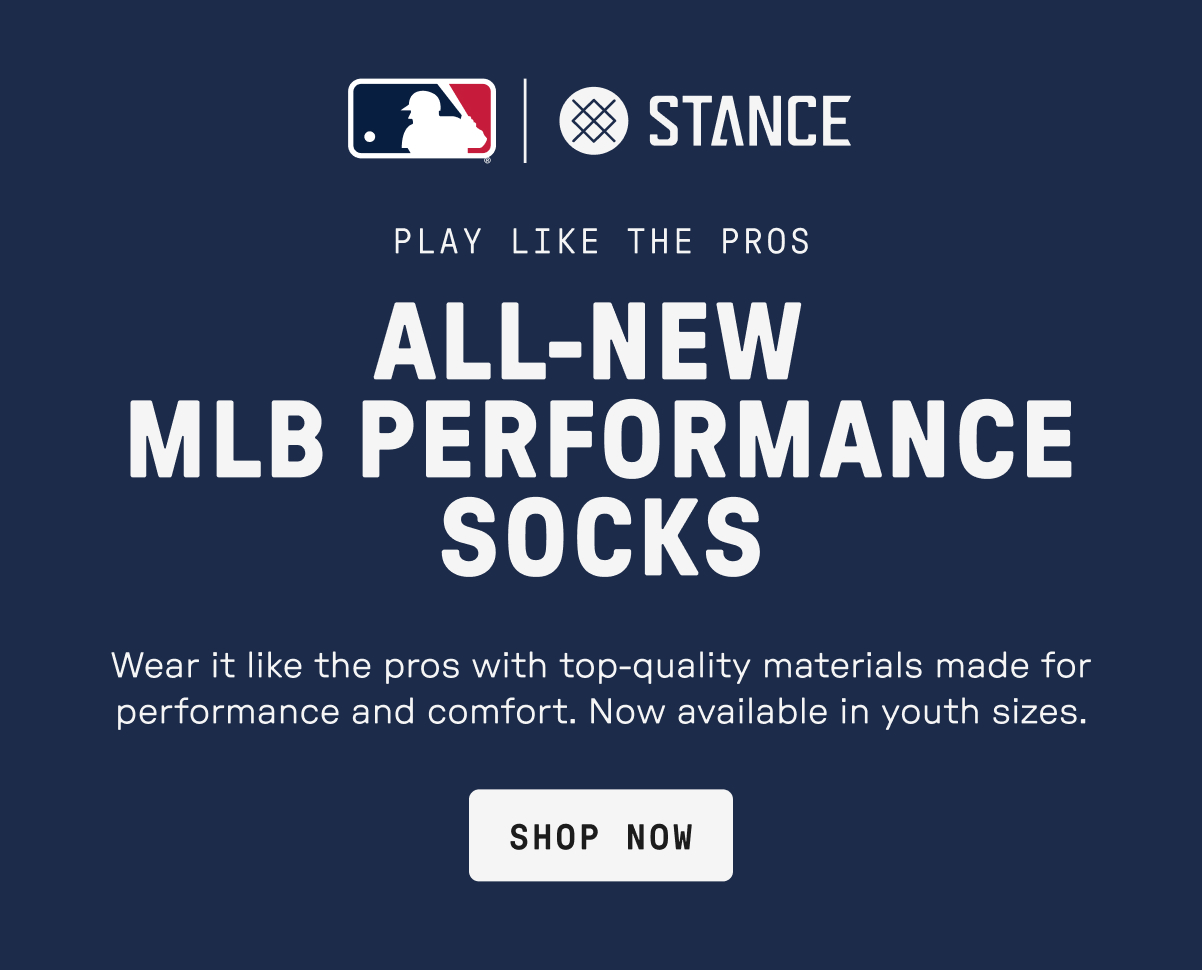Click the word NOW on the button
The image size is (1202, 970).
click(660, 836)
